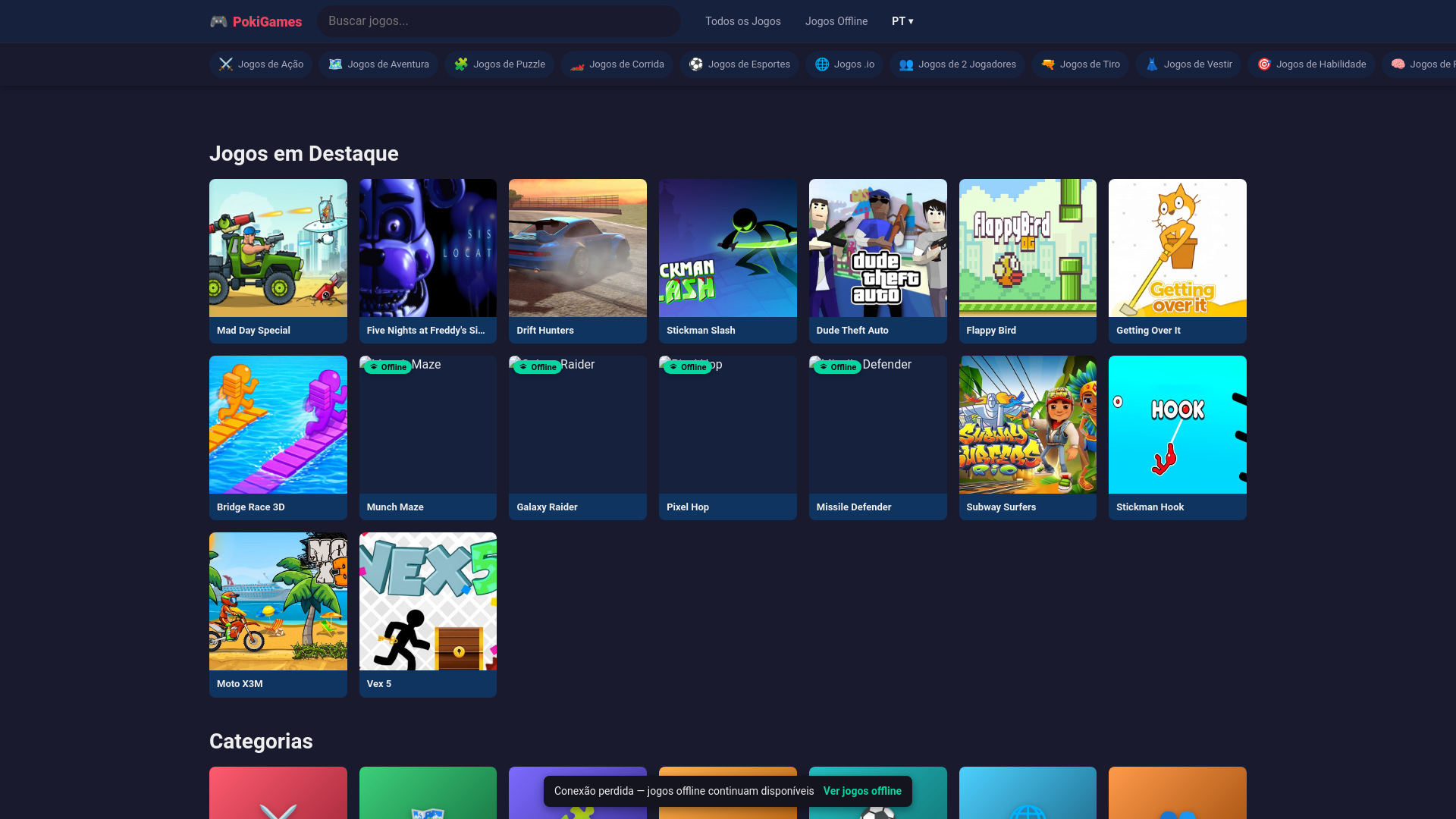The height and width of the screenshot is (819, 1456).
Task: Click Ver jogos offline link in toast
Action: 862,791
